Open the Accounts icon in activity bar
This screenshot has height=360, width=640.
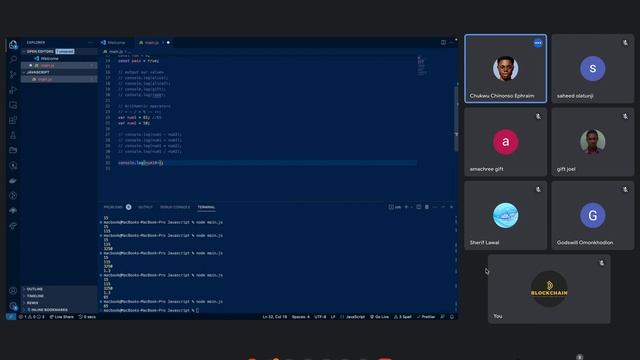click(x=13, y=291)
